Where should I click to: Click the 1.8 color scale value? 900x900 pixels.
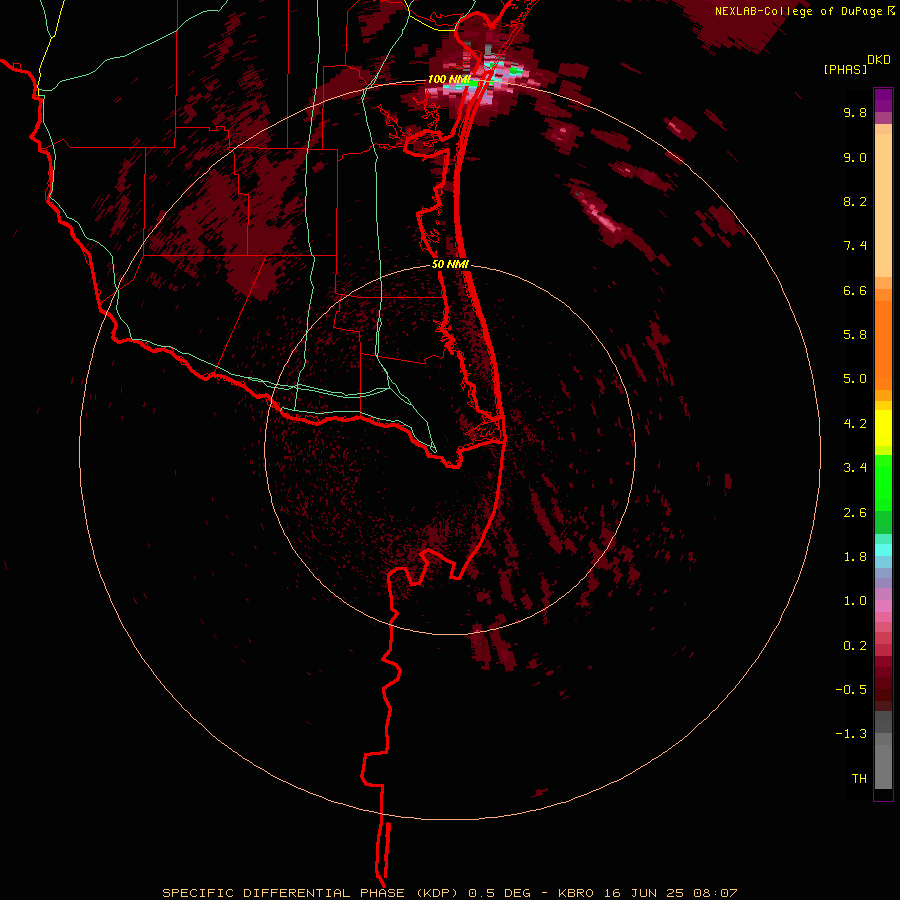pyautogui.click(x=855, y=557)
